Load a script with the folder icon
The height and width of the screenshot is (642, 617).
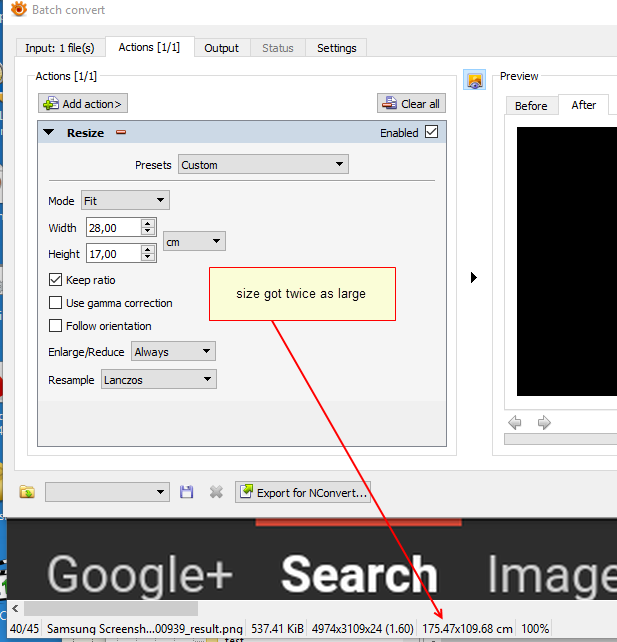[x=27, y=492]
